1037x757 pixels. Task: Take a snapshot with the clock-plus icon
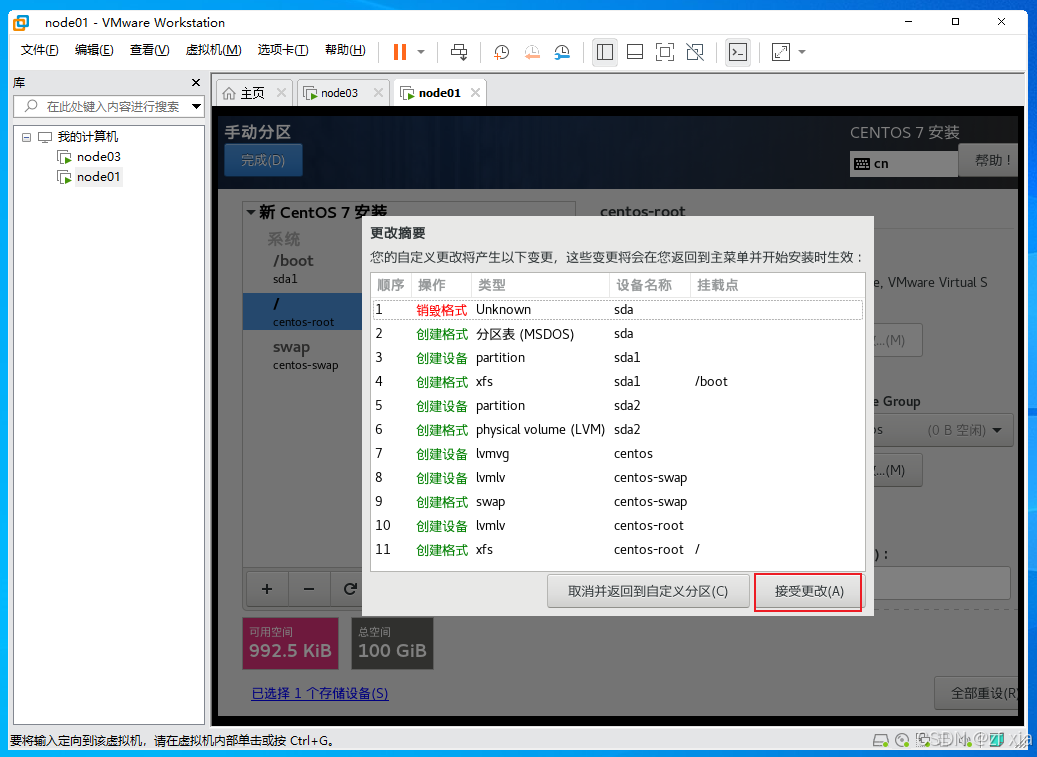[501, 52]
